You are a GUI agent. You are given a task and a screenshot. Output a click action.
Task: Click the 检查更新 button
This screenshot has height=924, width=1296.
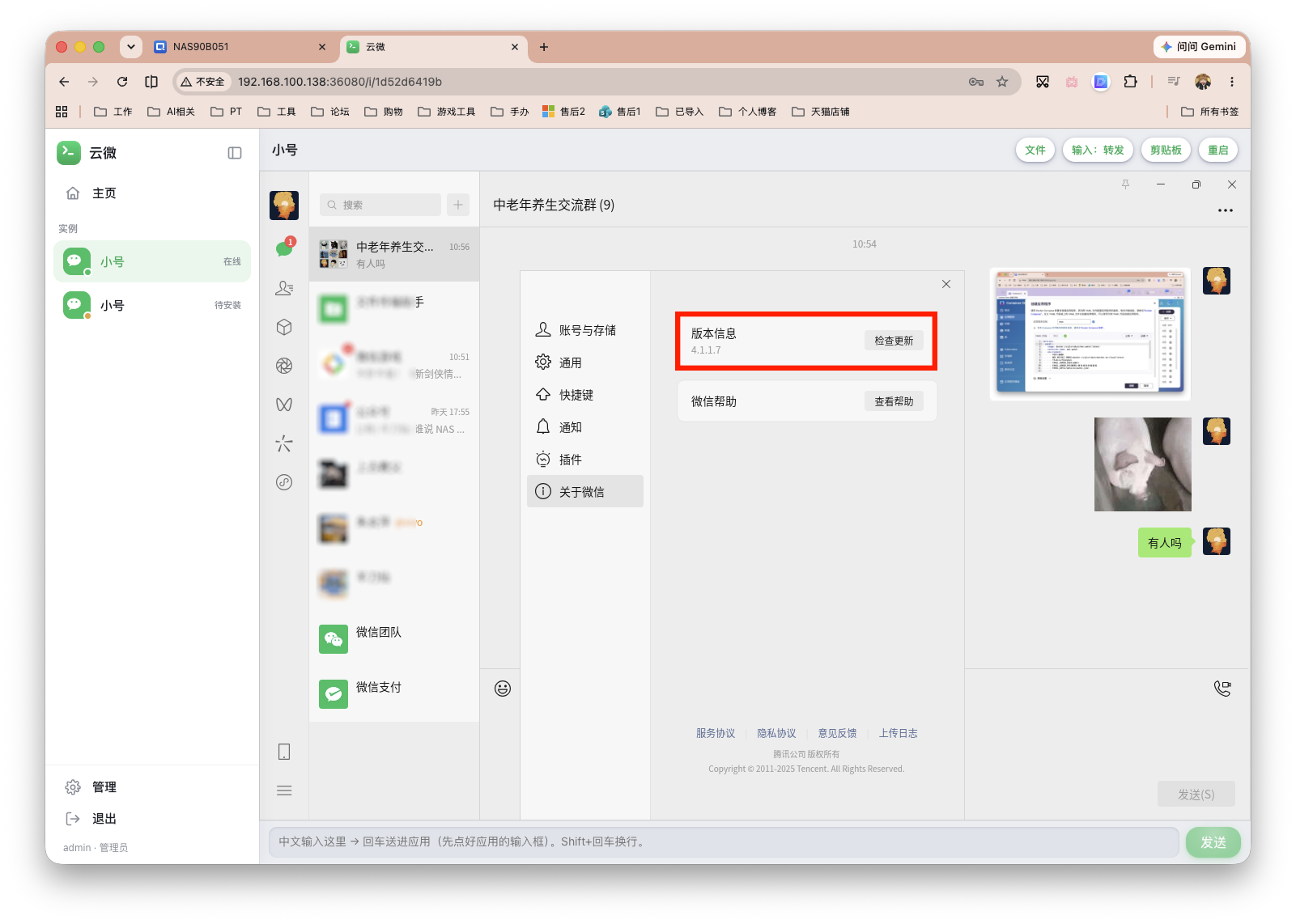(x=894, y=341)
